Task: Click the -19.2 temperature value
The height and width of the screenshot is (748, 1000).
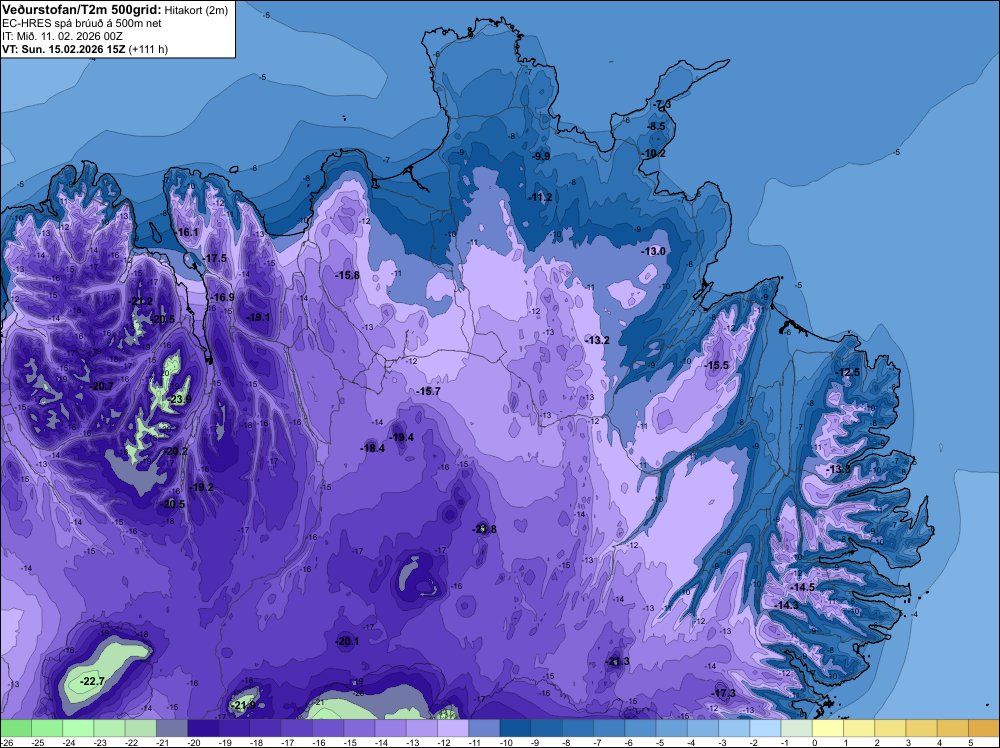Action: point(202,488)
